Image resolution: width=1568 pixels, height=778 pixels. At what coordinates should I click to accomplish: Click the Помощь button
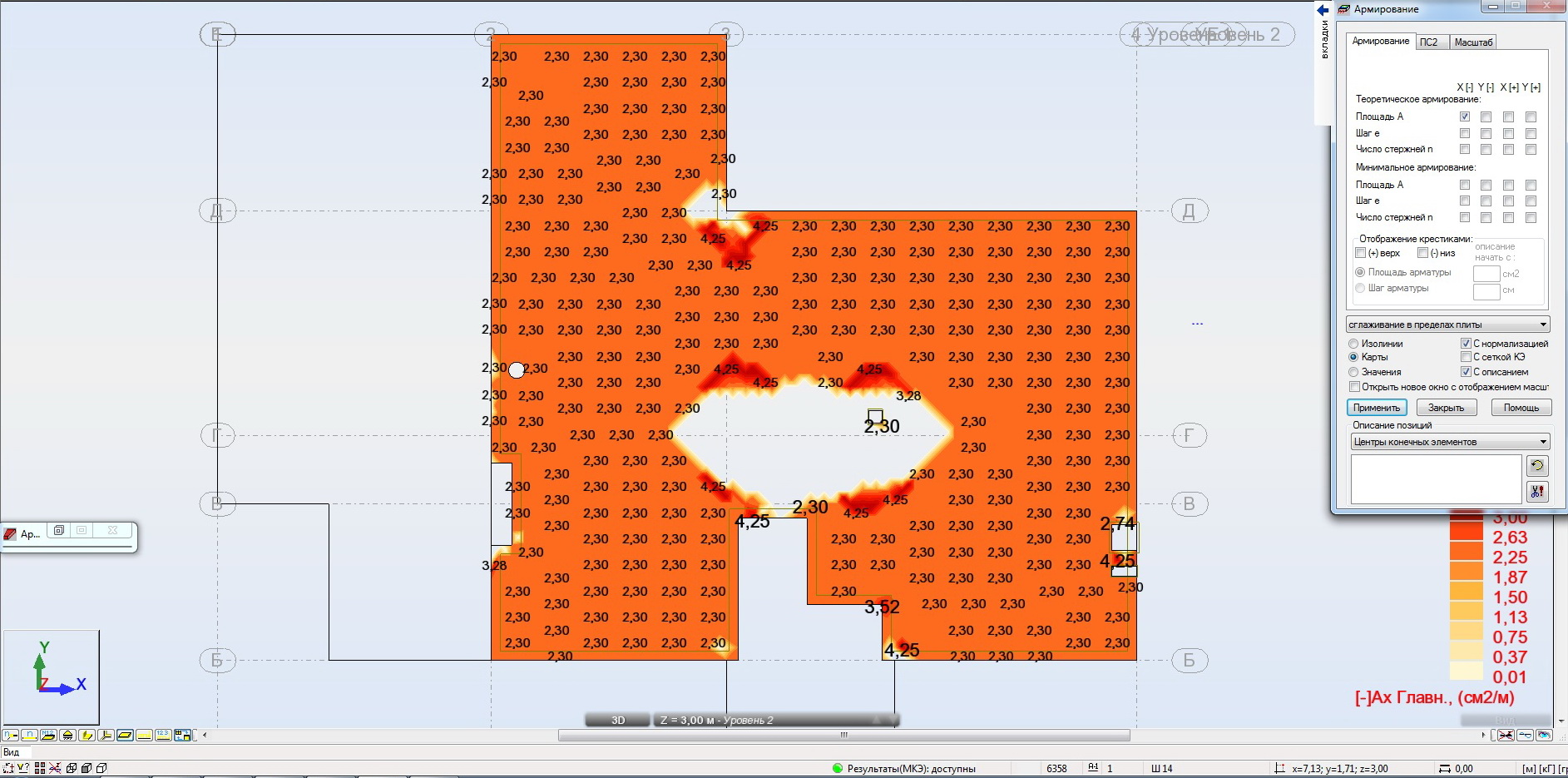point(1521,408)
